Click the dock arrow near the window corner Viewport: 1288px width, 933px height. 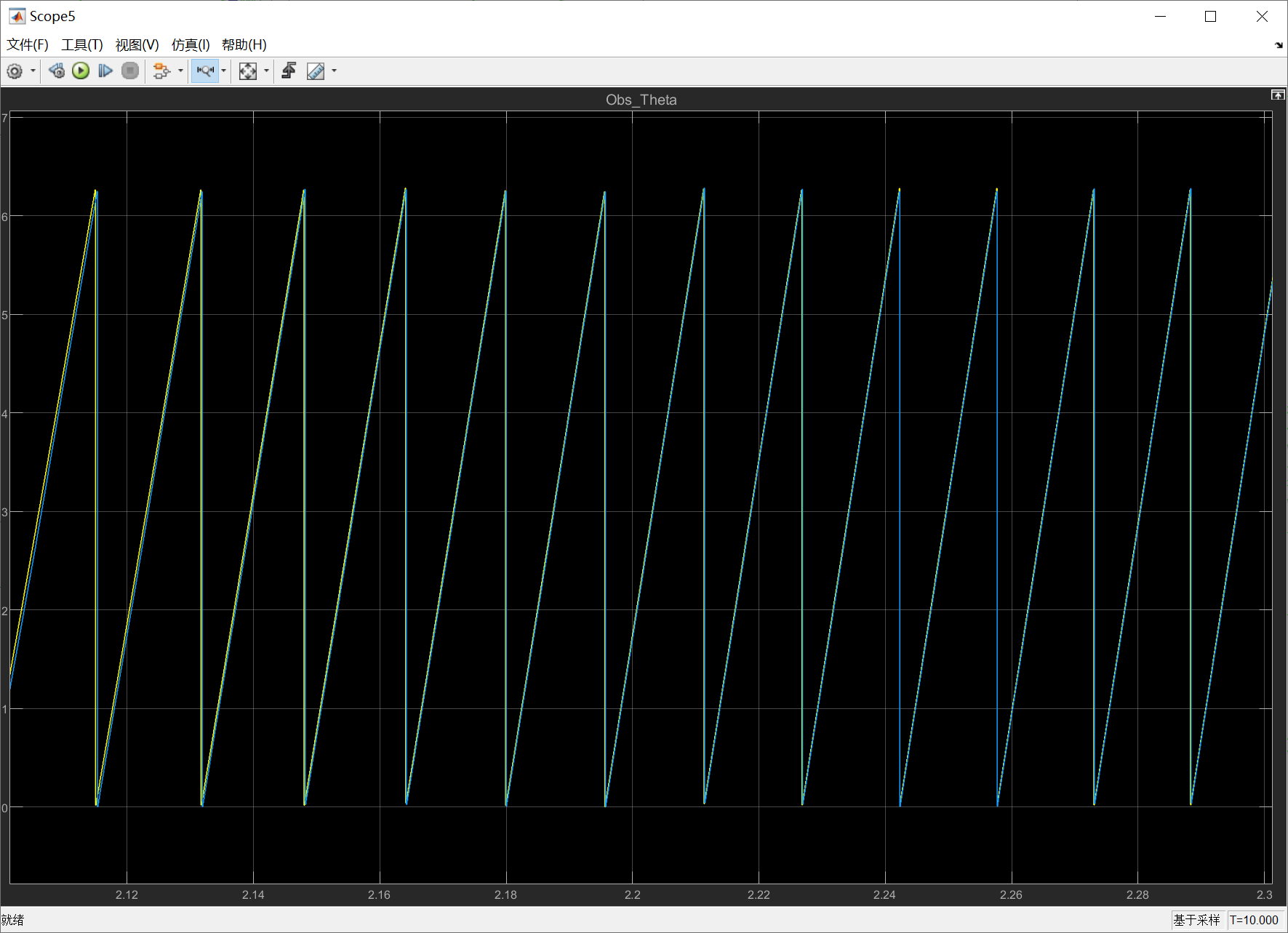click(1278, 44)
